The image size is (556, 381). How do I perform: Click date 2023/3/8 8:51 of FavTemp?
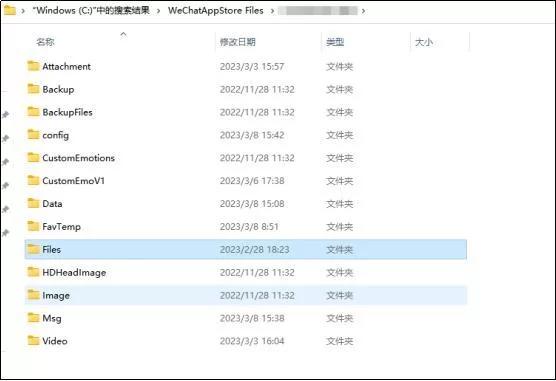tap(249, 226)
